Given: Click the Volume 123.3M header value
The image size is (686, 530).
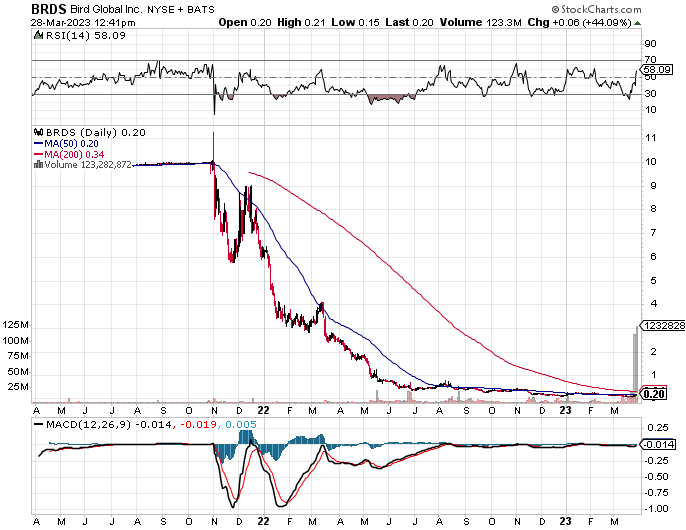Looking at the screenshot, I should pos(480,22).
